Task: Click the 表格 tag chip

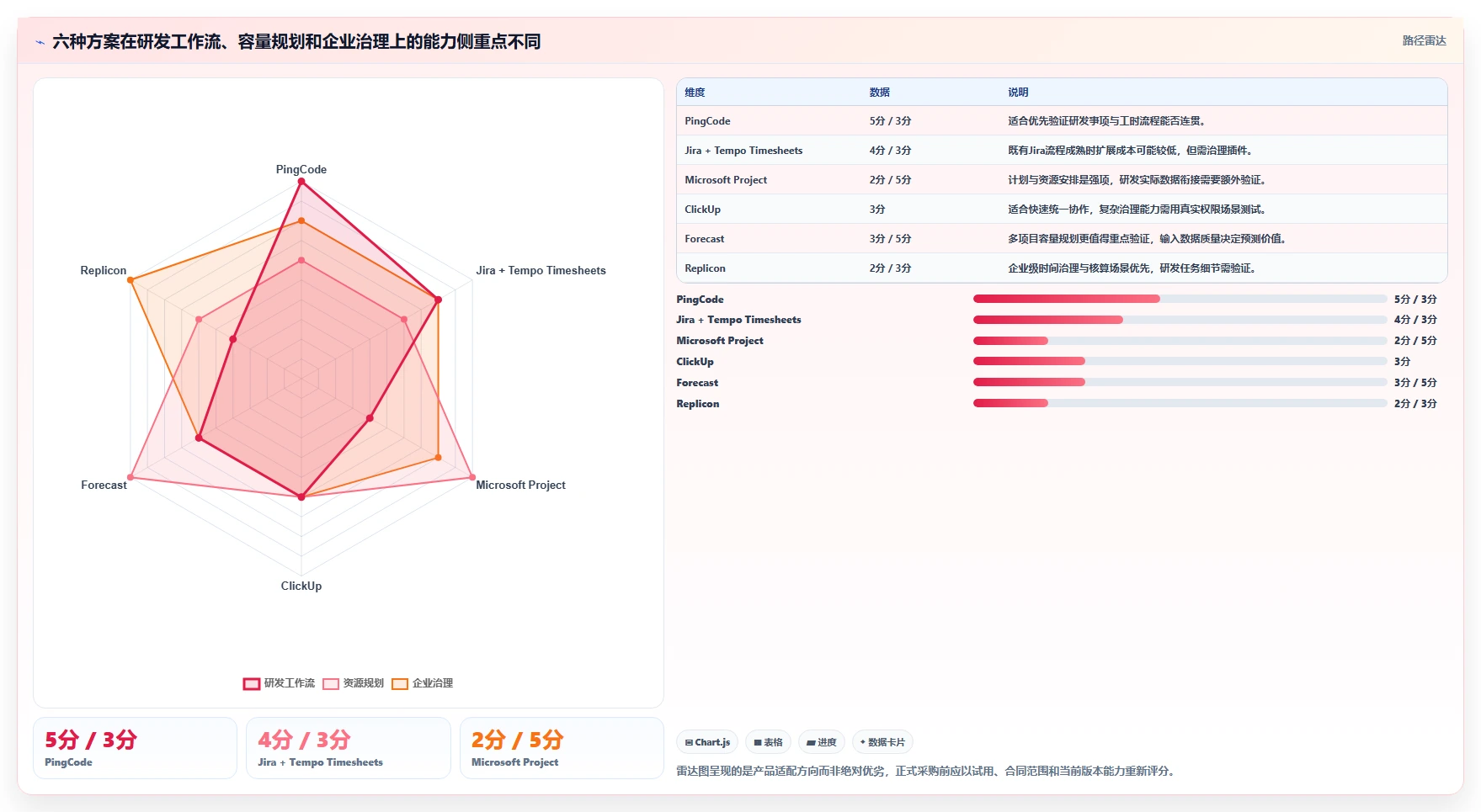Action: click(x=768, y=742)
